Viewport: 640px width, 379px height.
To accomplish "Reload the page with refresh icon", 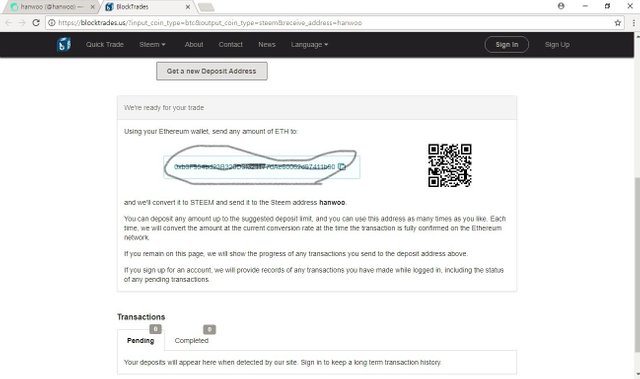I will point(36,23).
